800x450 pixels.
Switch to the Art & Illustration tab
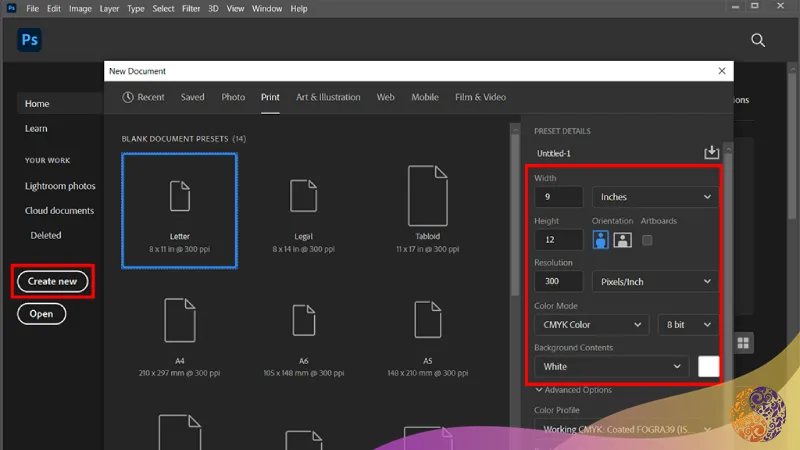click(x=328, y=97)
